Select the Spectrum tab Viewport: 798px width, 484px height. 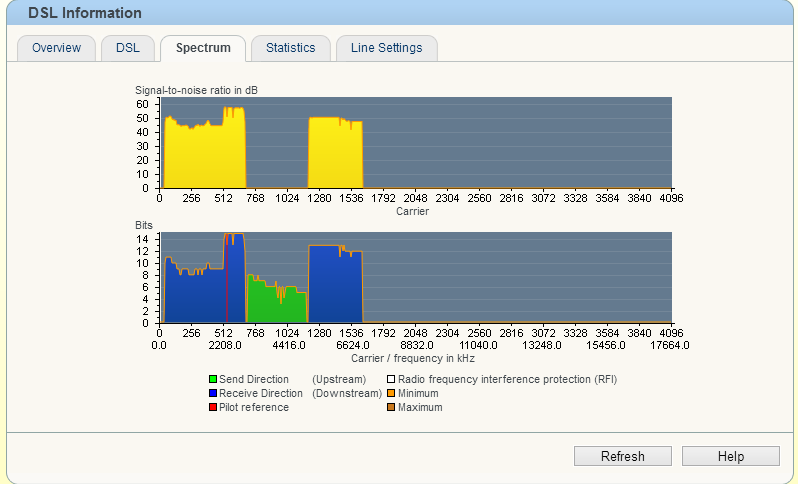click(x=203, y=48)
